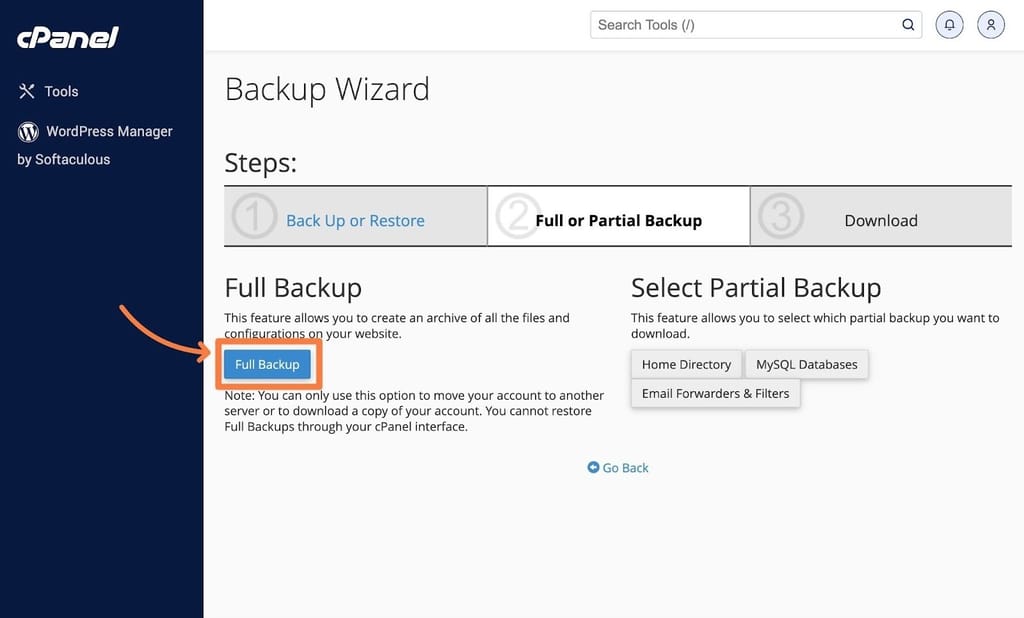Image resolution: width=1024 pixels, height=618 pixels.
Task: Choose Home Directory partial backup
Action: point(686,365)
